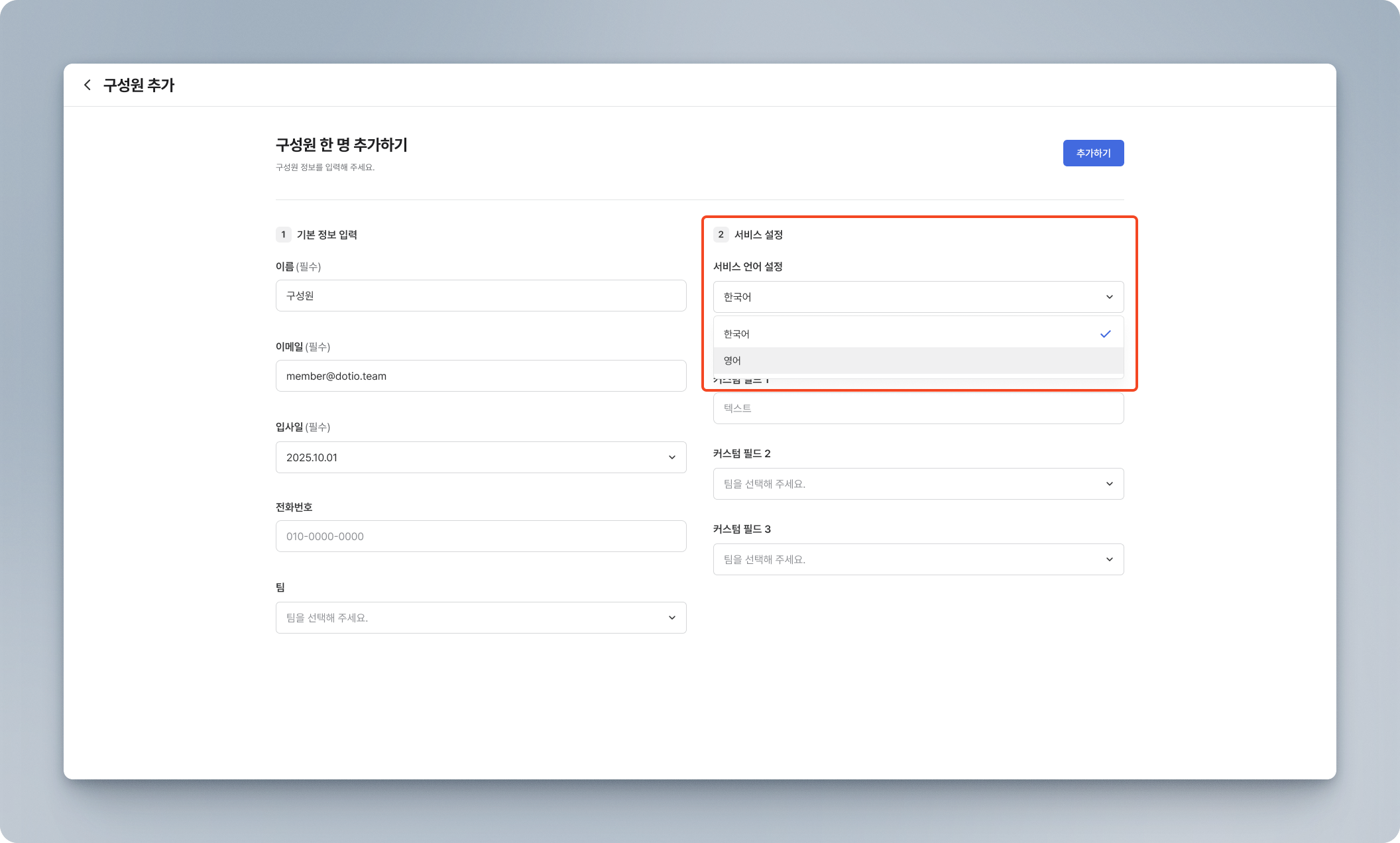Click the chevron in 커스텀 필드 3

[x=1109, y=559]
